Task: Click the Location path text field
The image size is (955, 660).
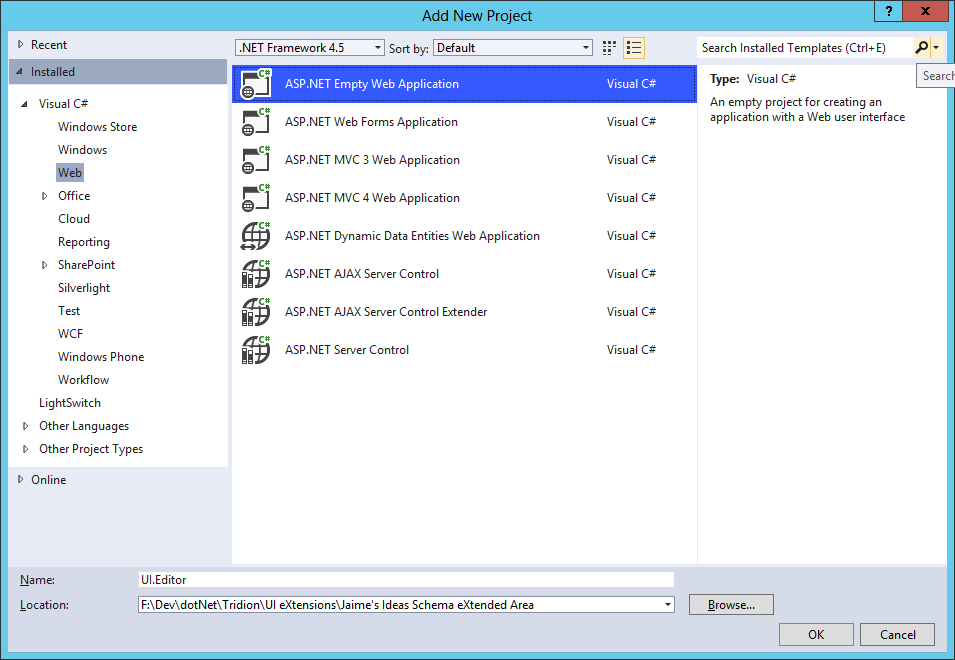Action: click(400, 605)
